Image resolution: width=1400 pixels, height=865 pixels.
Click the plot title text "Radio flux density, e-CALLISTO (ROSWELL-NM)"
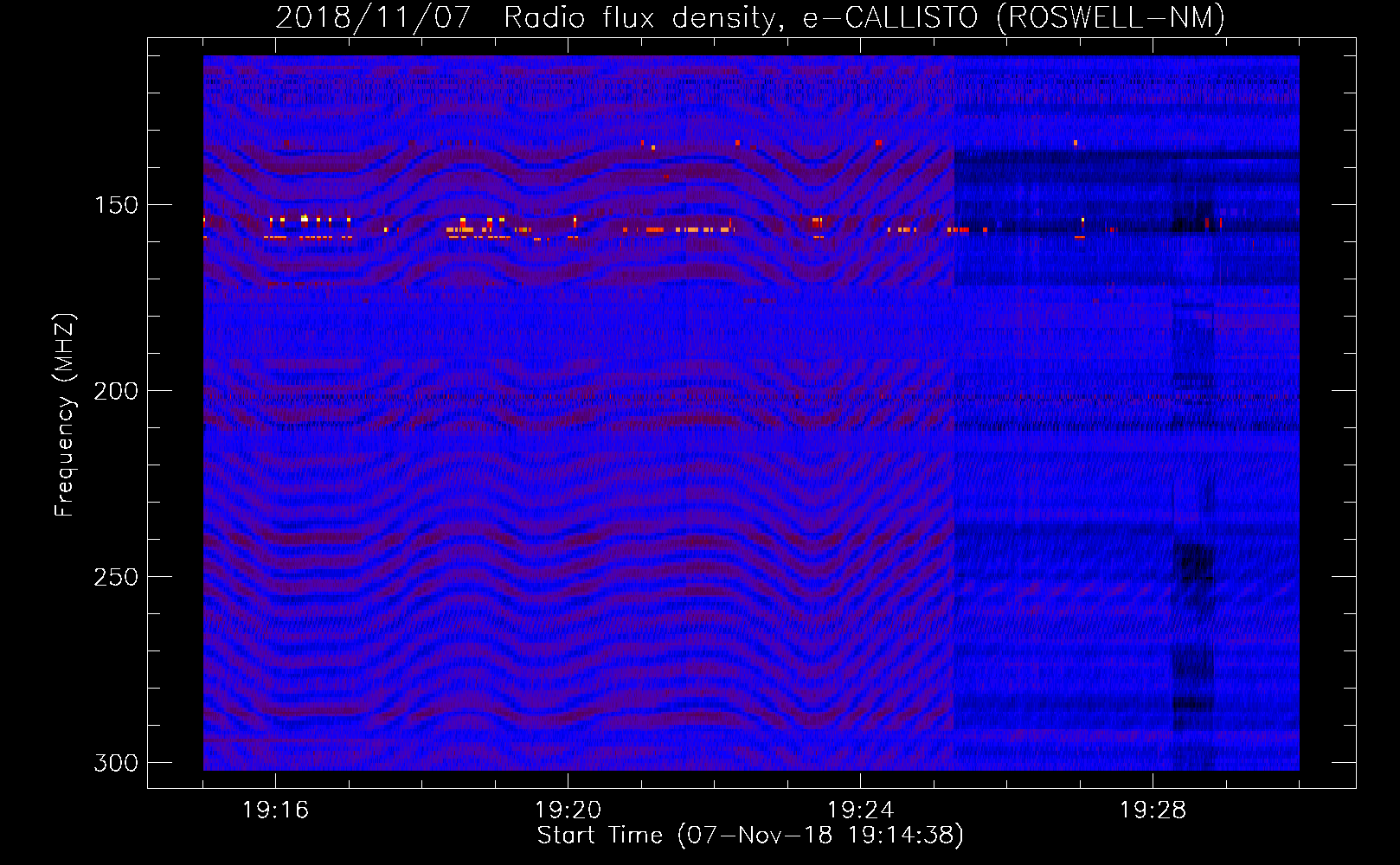864,18
